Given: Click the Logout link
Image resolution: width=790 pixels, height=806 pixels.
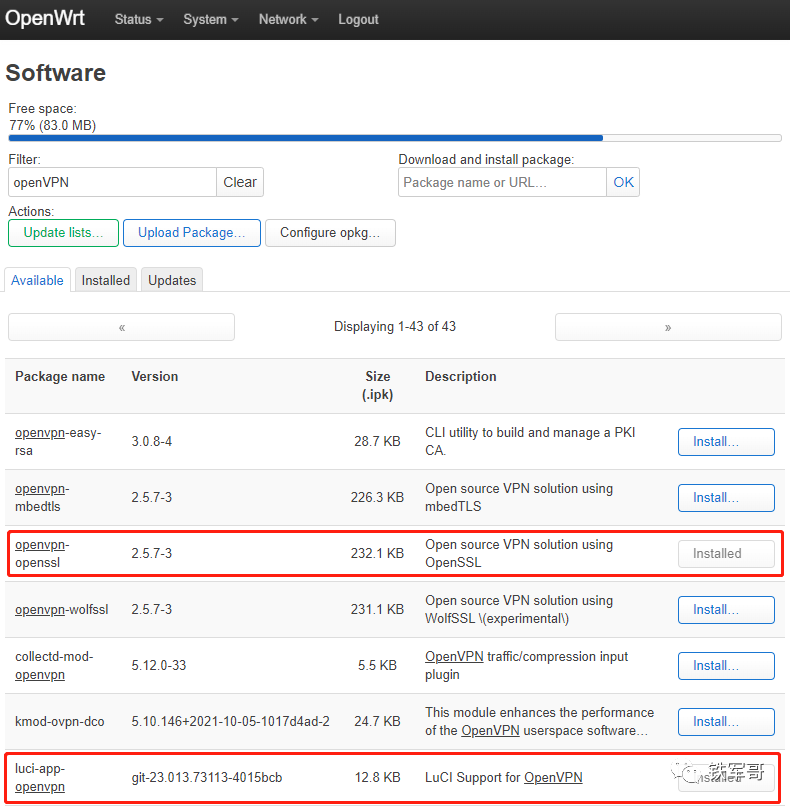Looking at the screenshot, I should [358, 20].
